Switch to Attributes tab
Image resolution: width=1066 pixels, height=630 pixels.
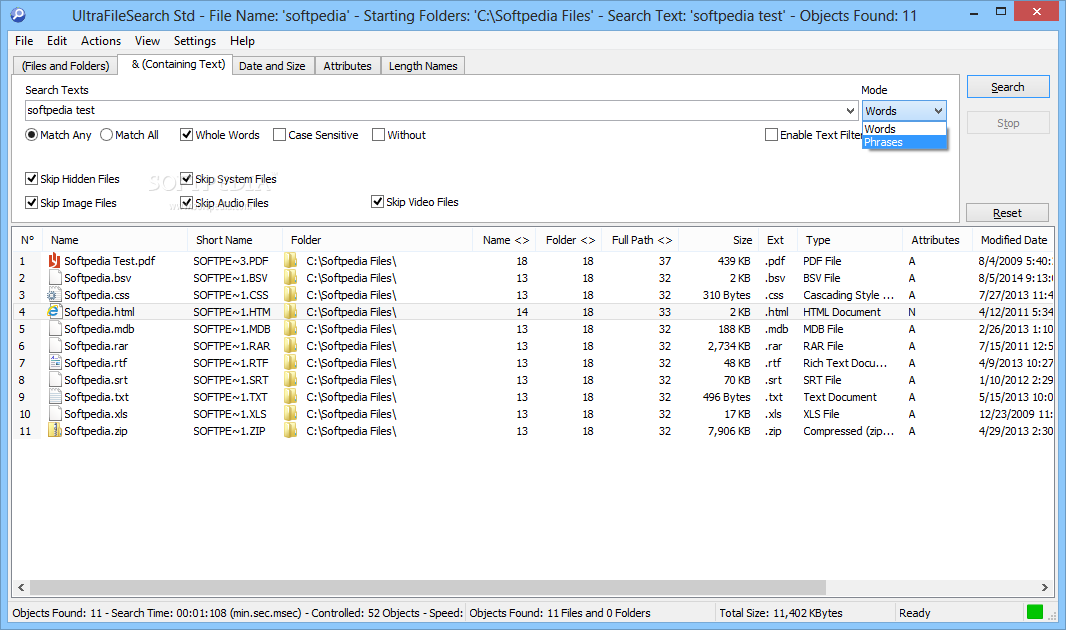[x=347, y=66]
